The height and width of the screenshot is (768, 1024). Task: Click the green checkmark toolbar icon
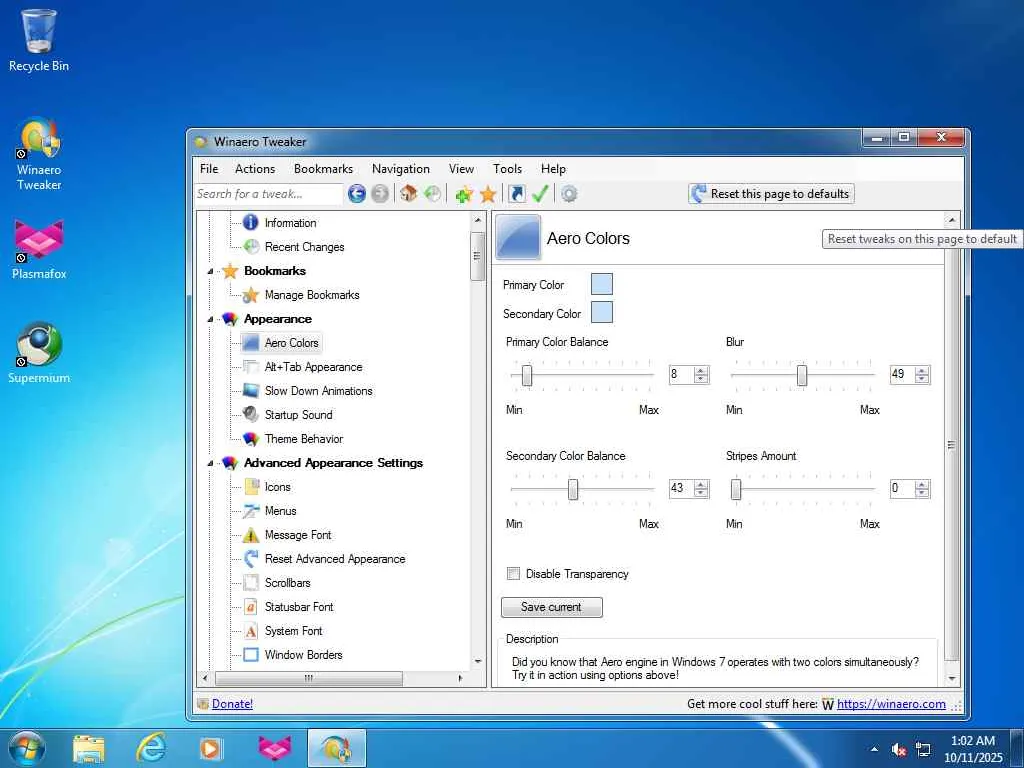(x=540, y=194)
